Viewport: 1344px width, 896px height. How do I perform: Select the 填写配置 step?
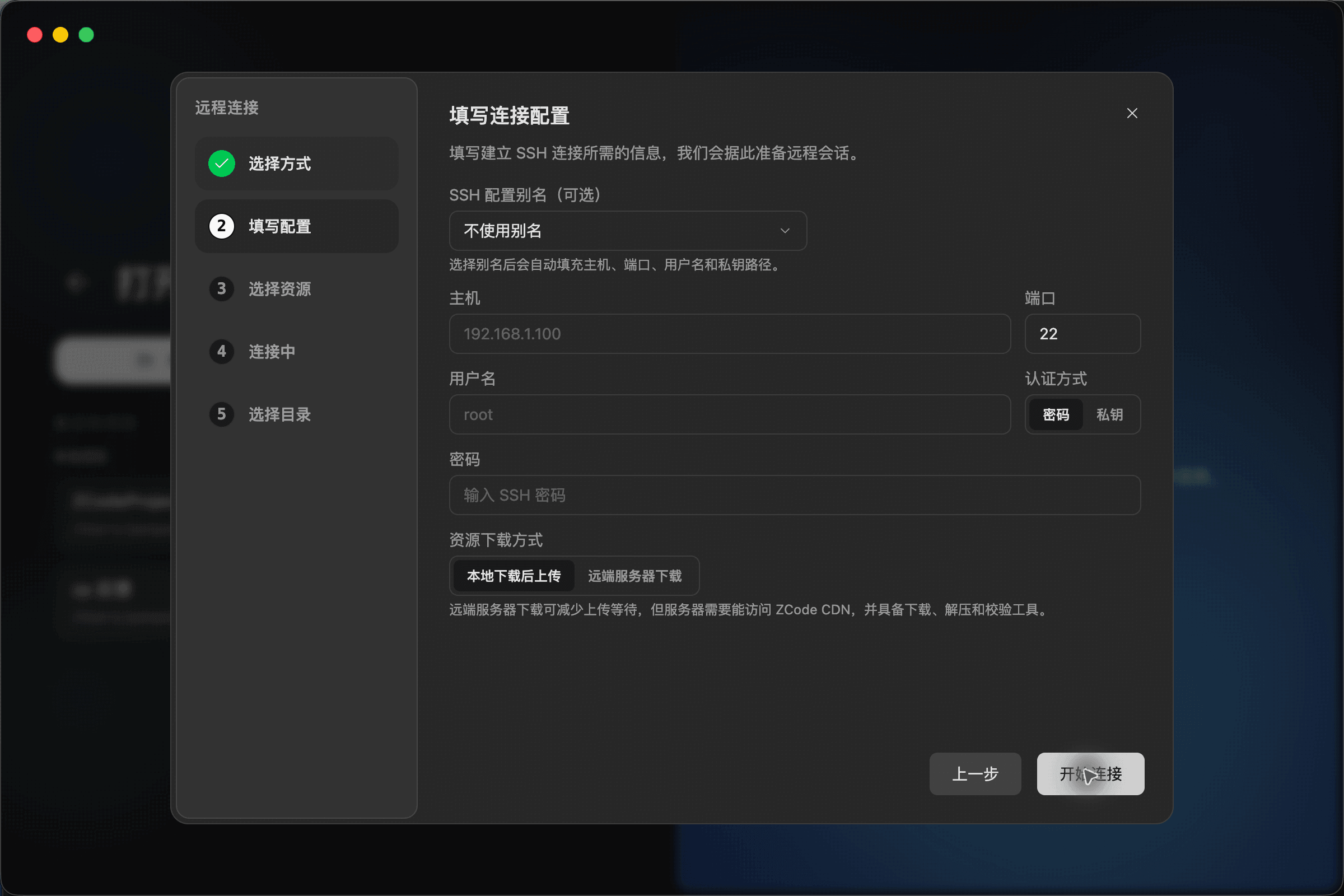(297, 226)
